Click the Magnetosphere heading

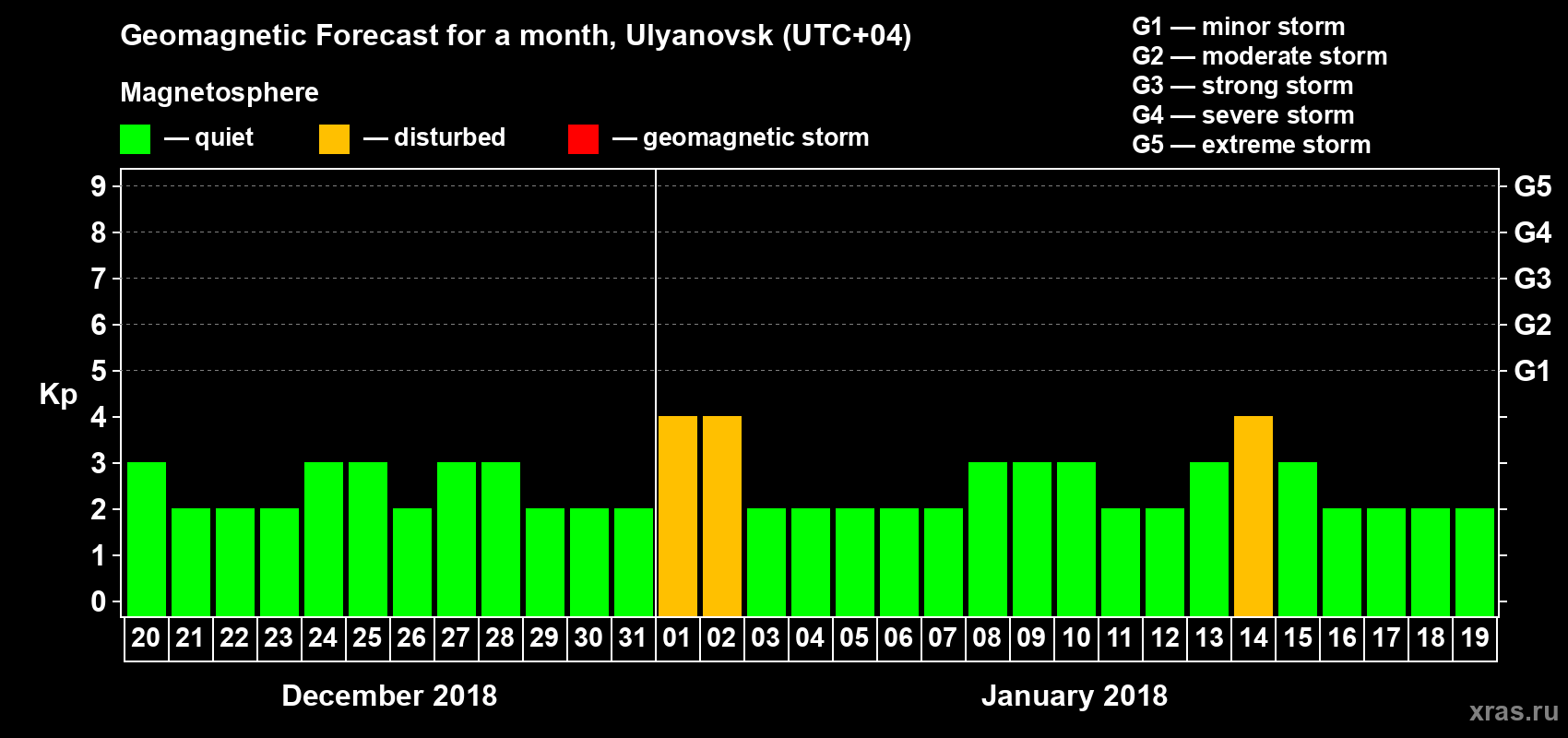[x=220, y=93]
